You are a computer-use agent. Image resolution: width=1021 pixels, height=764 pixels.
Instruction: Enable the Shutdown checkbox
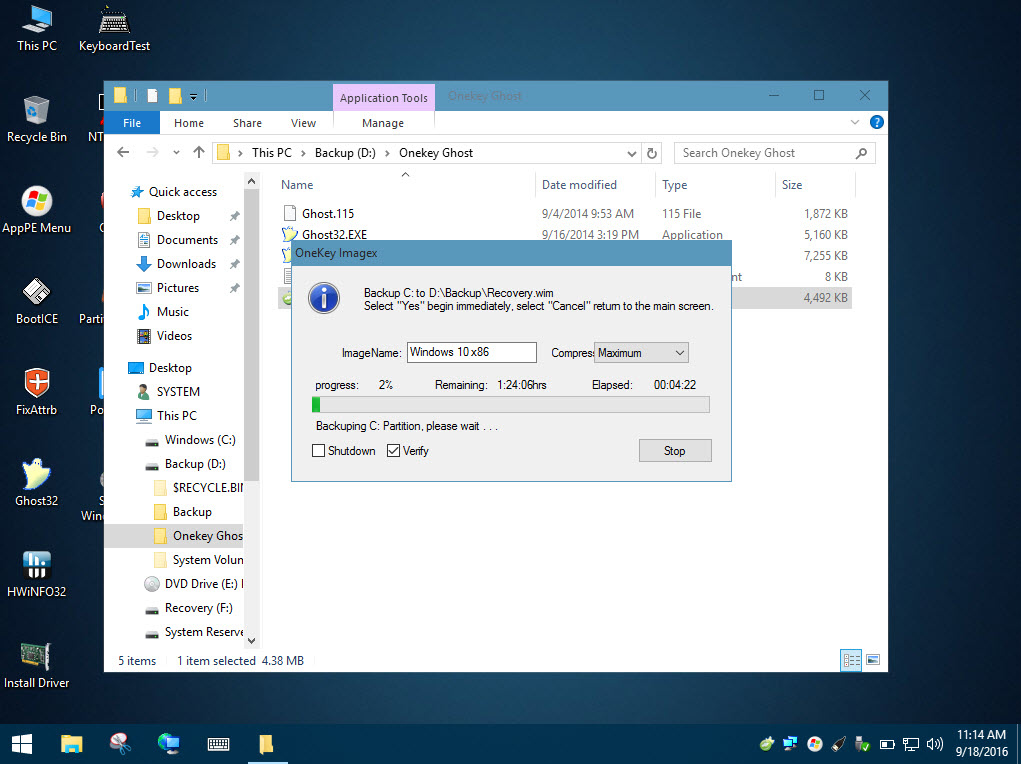pyautogui.click(x=318, y=451)
